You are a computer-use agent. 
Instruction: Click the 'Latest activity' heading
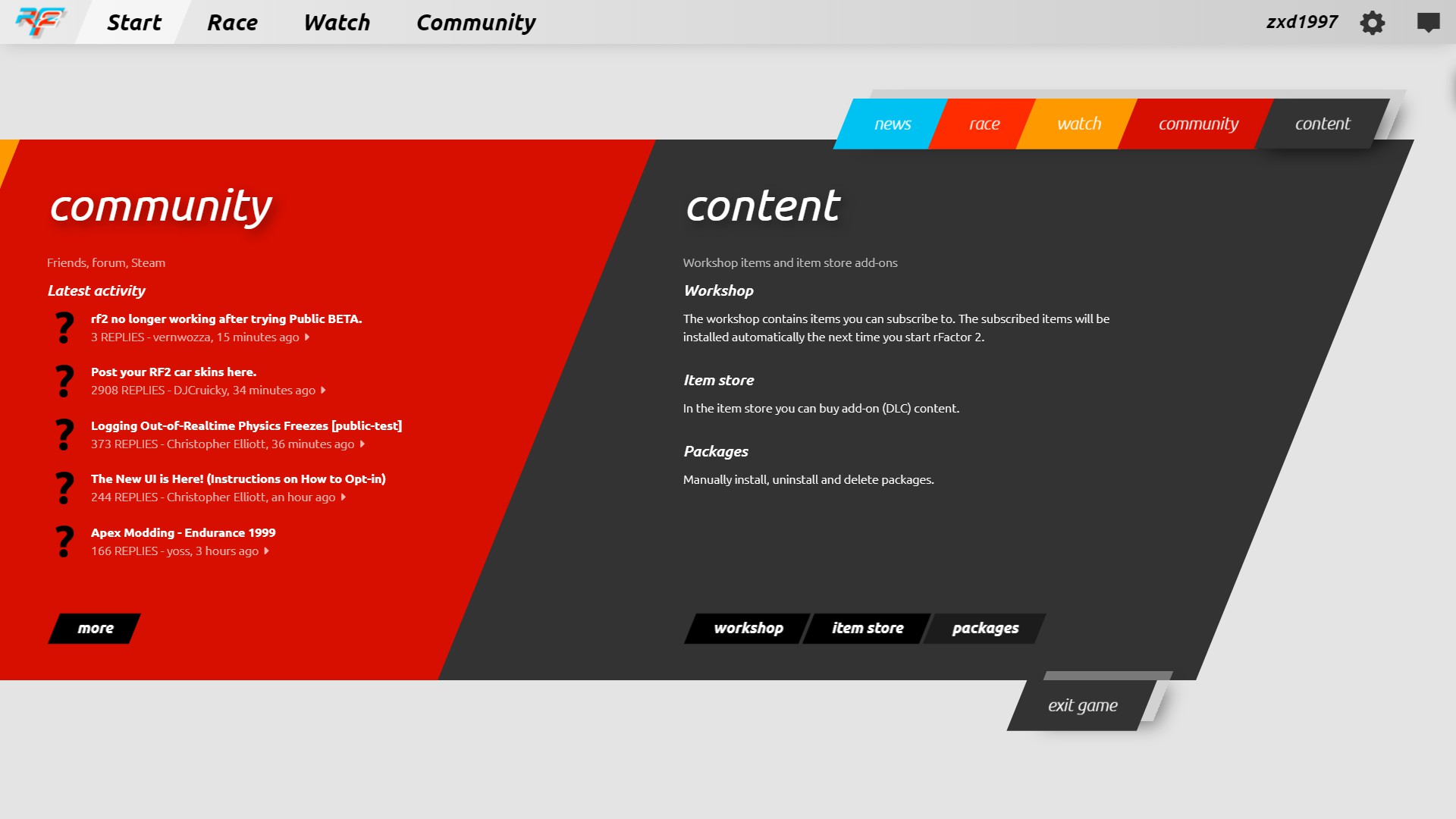coord(96,290)
